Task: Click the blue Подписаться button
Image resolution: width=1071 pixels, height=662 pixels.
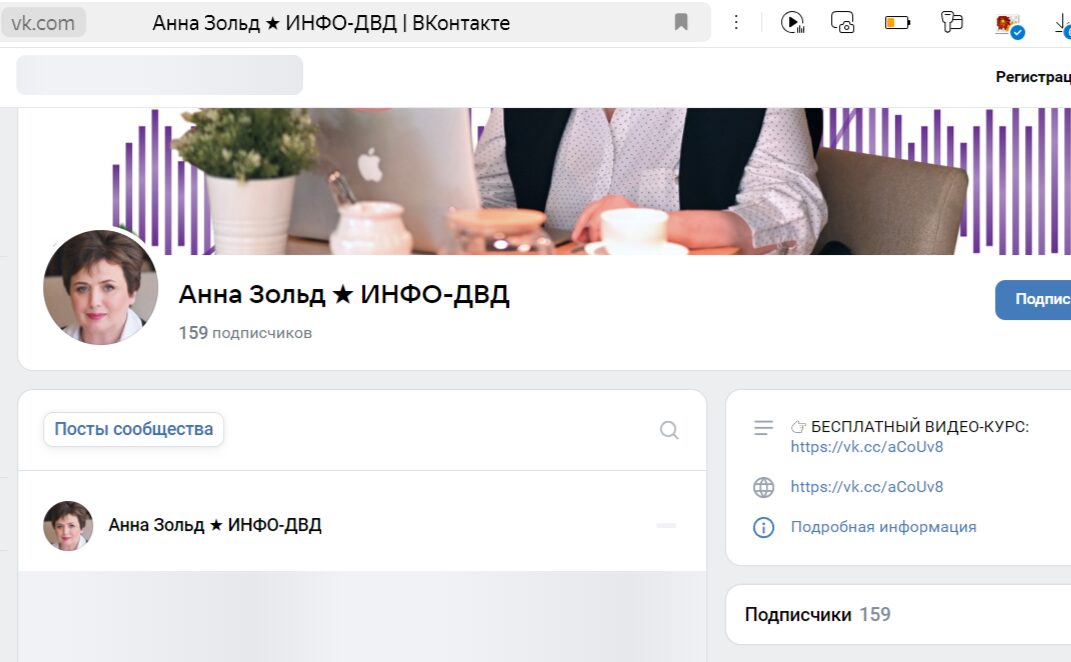Action: tap(1033, 299)
